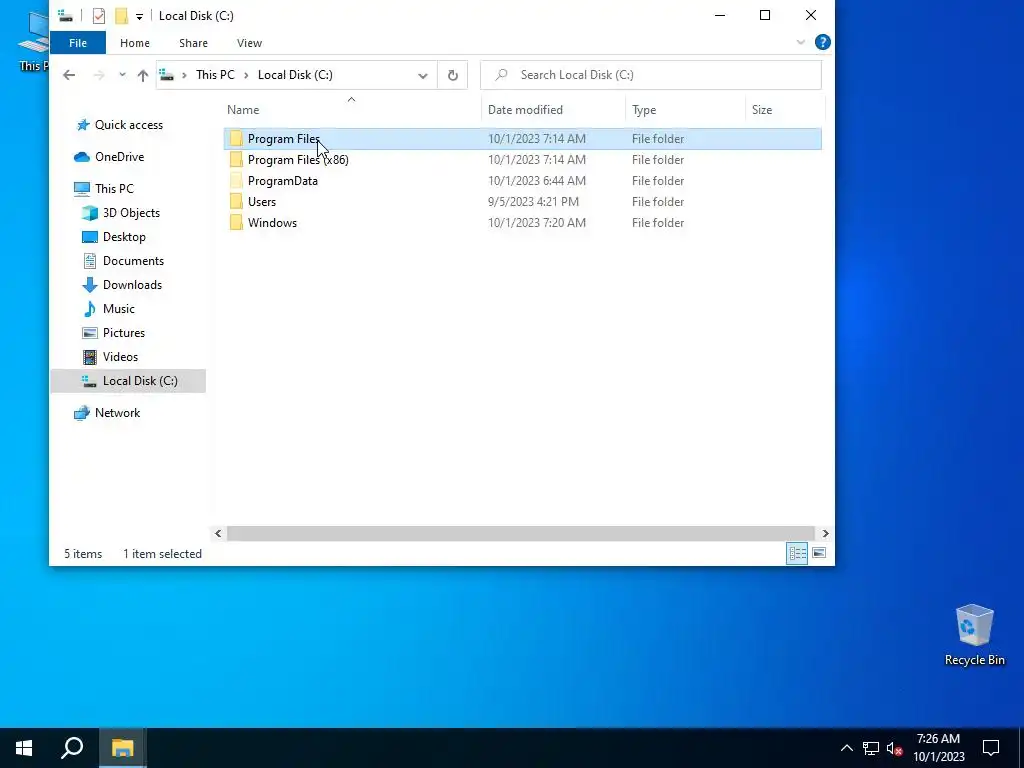1024x768 pixels.
Task: Open Help with the question mark icon
Action: (x=823, y=42)
